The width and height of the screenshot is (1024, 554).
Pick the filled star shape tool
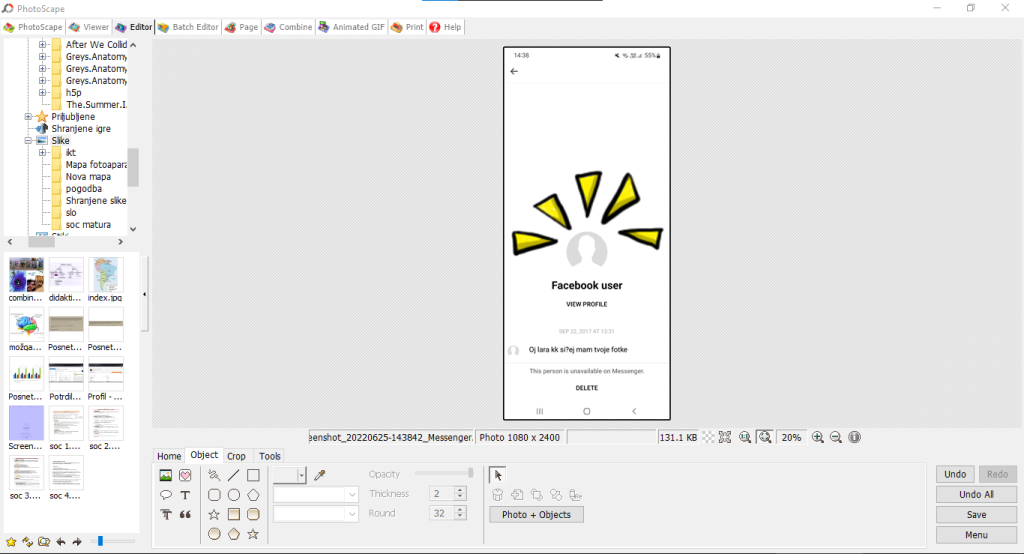(253, 534)
